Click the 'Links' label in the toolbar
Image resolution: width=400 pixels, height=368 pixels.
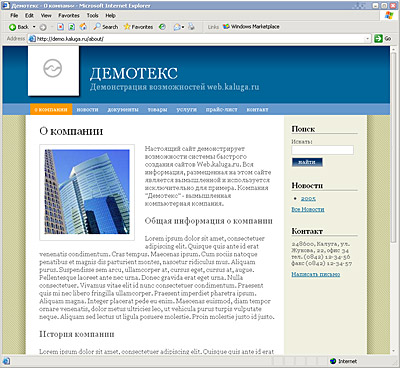(x=213, y=27)
